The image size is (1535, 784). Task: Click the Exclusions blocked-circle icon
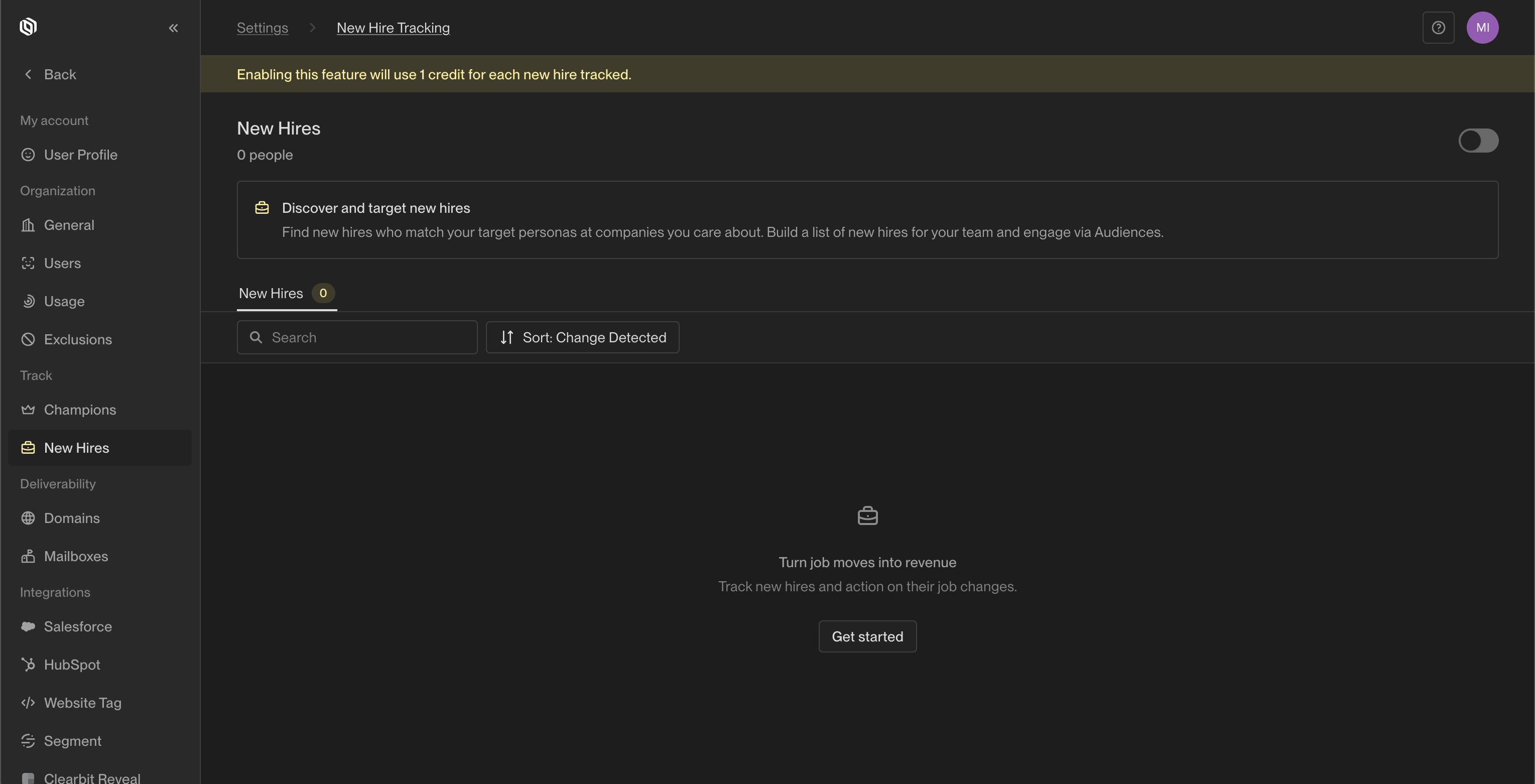pos(28,340)
